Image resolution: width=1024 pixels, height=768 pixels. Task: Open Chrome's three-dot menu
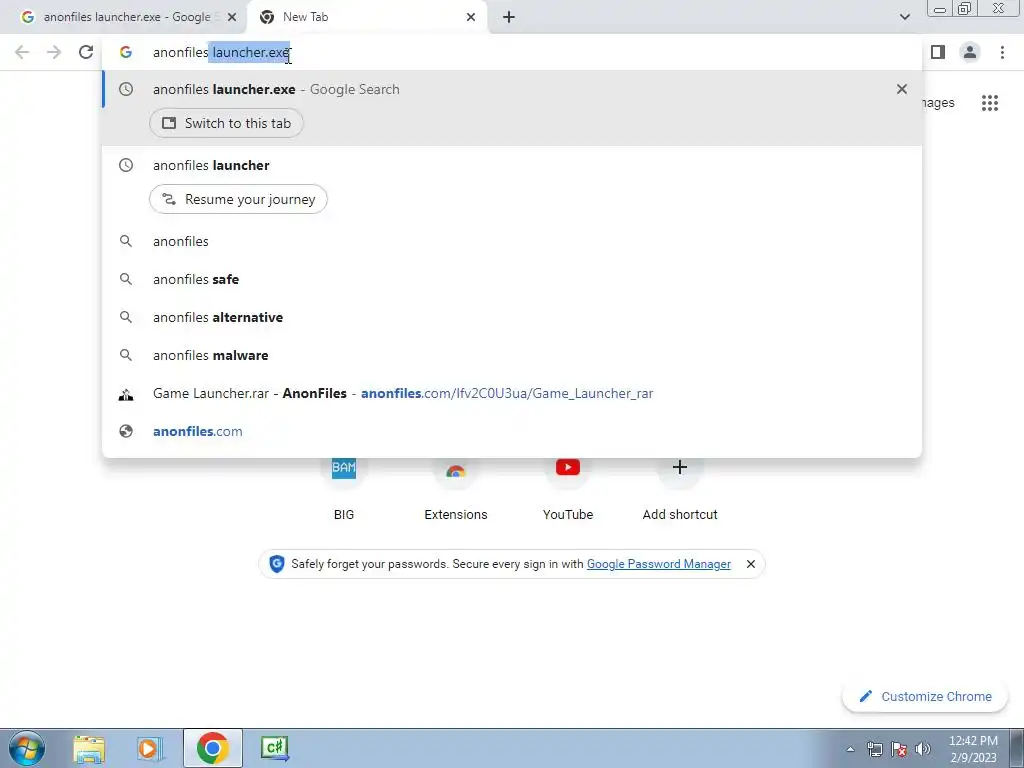1002,52
